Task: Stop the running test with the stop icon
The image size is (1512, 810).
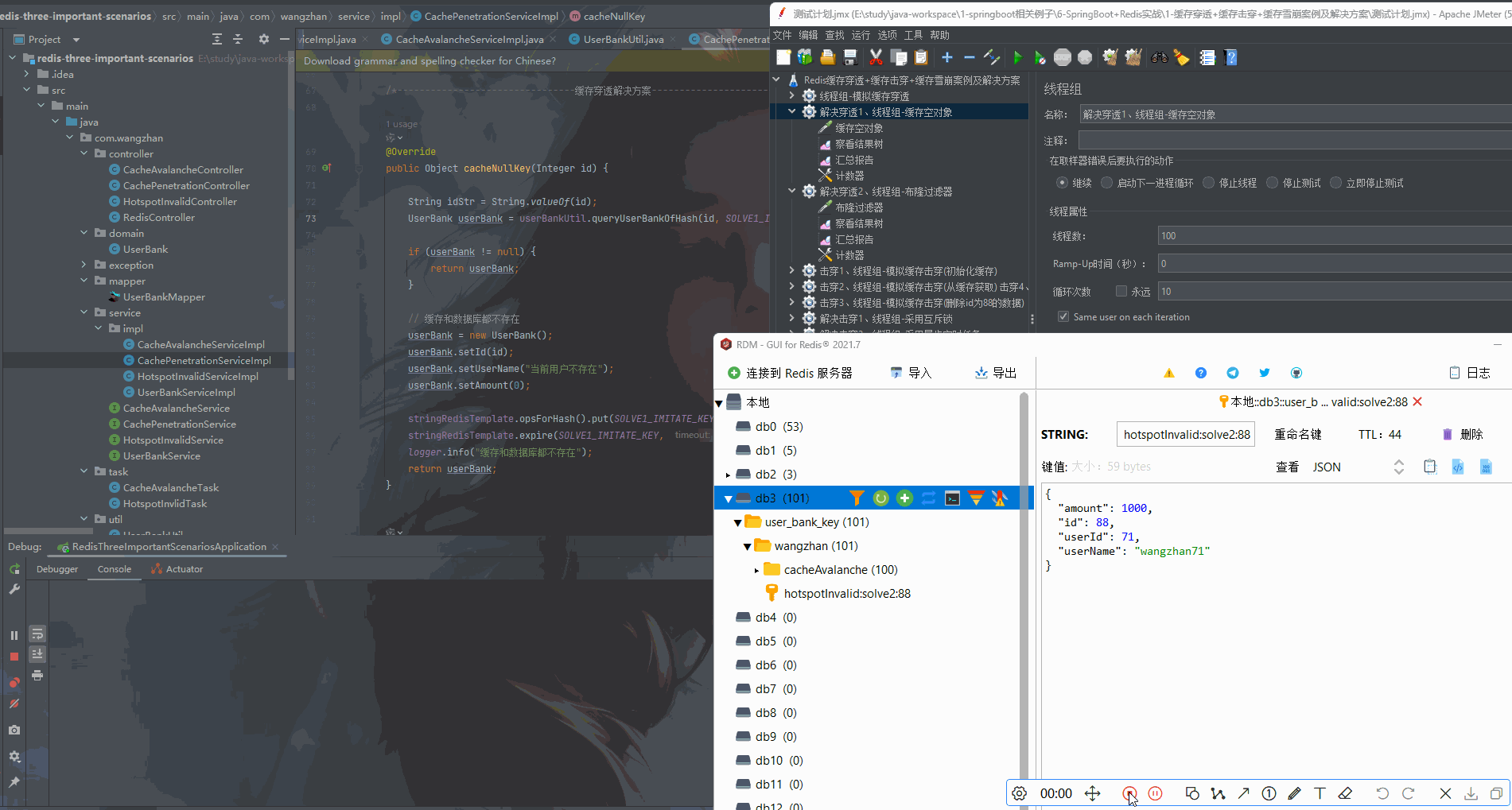Action: [x=1062, y=57]
